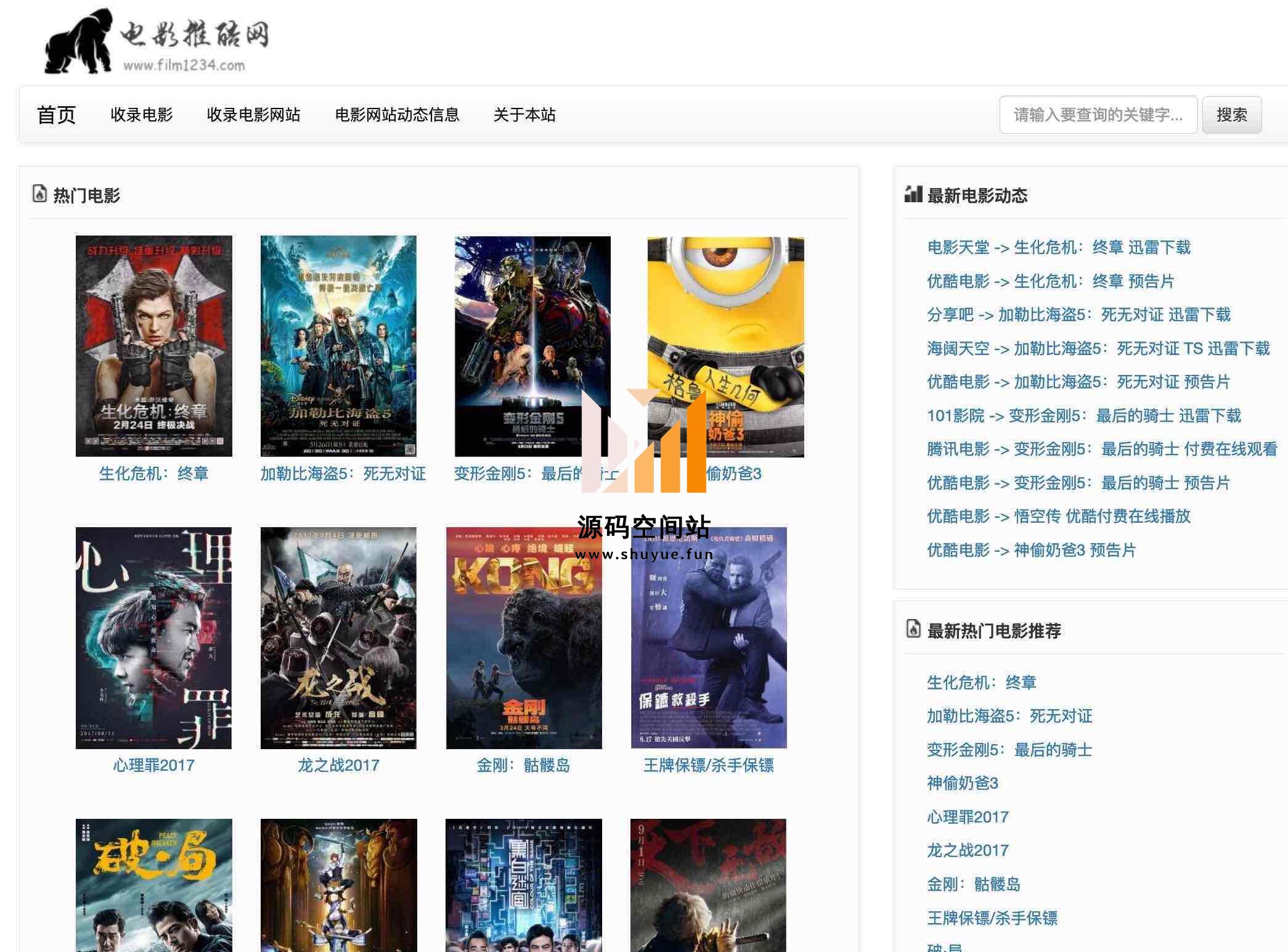Open the 加勒比海盗5 poster thumbnail
1288x952 pixels.
pyautogui.click(x=338, y=346)
